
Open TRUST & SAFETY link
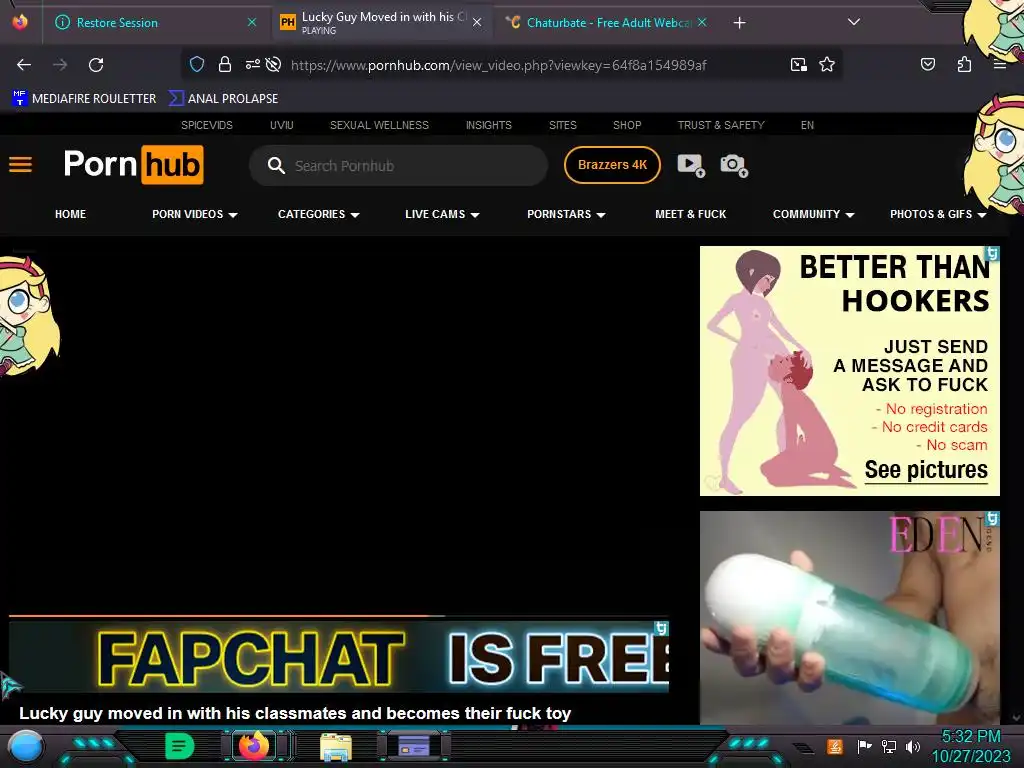pos(721,125)
